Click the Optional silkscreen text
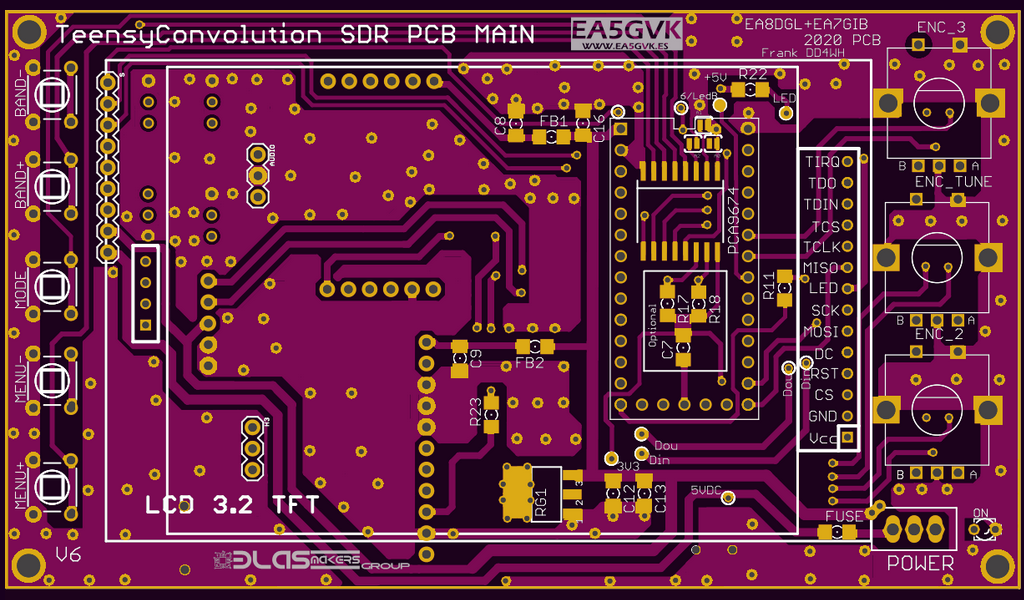The height and width of the screenshot is (600, 1024). pos(652,325)
